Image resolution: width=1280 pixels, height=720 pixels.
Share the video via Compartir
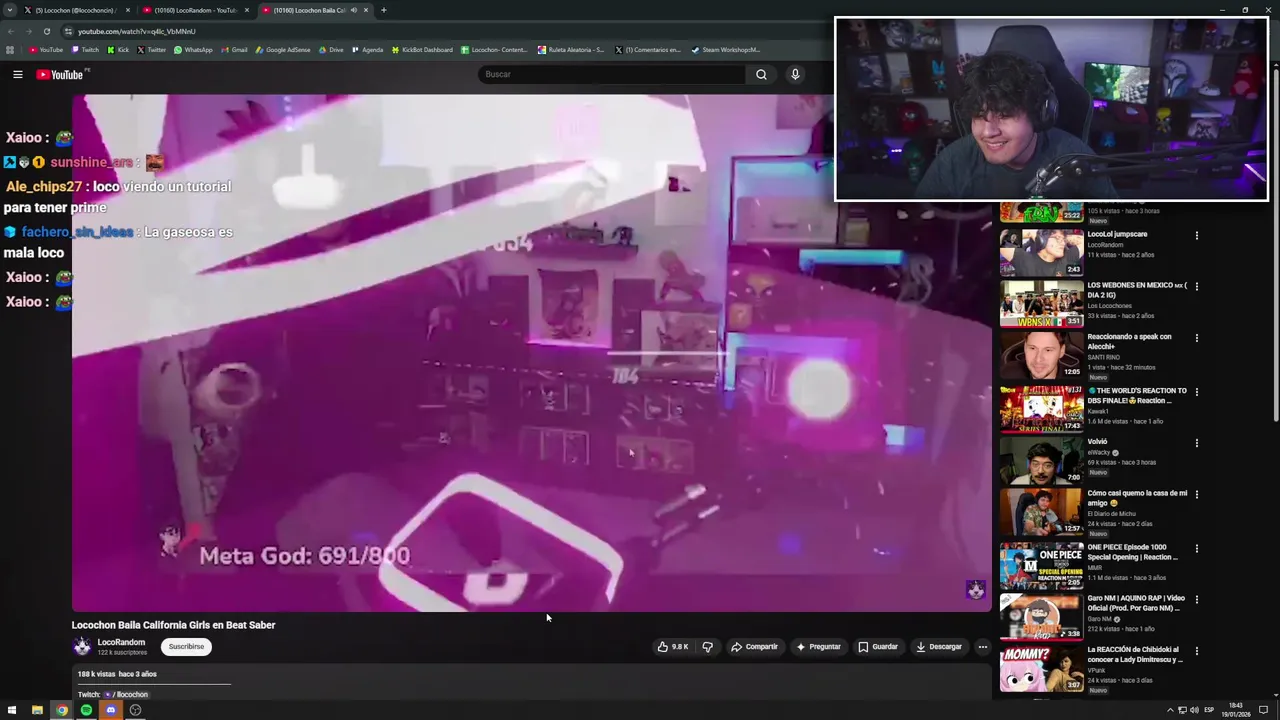pyautogui.click(x=754, y=647)
